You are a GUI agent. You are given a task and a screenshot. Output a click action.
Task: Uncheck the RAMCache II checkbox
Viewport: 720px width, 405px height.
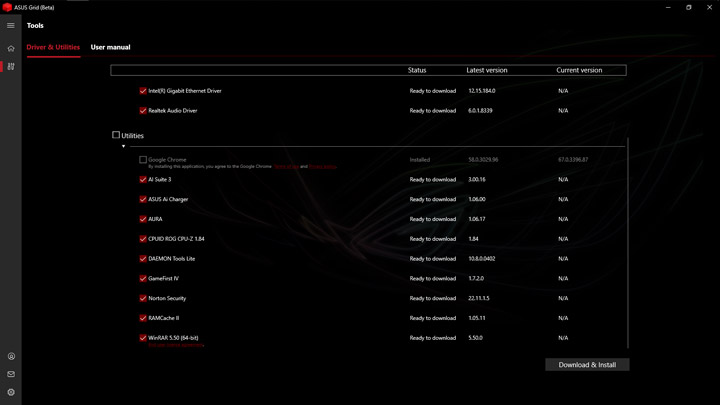coord(143,318)
